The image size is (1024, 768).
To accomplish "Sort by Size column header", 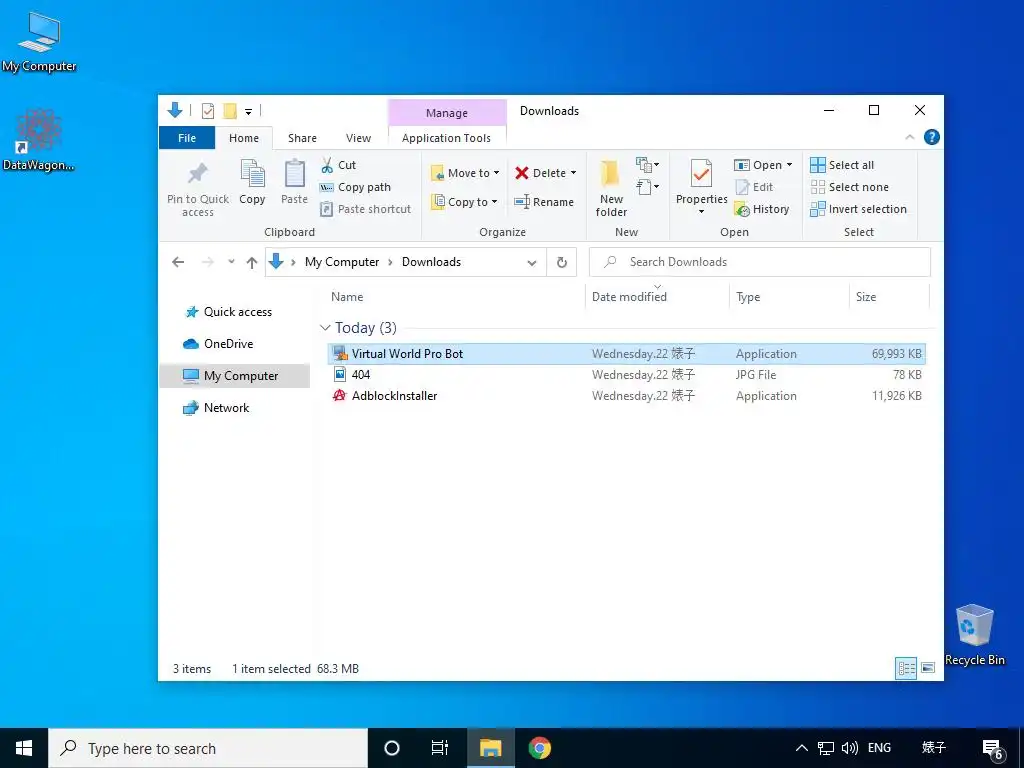I will 866,296.
